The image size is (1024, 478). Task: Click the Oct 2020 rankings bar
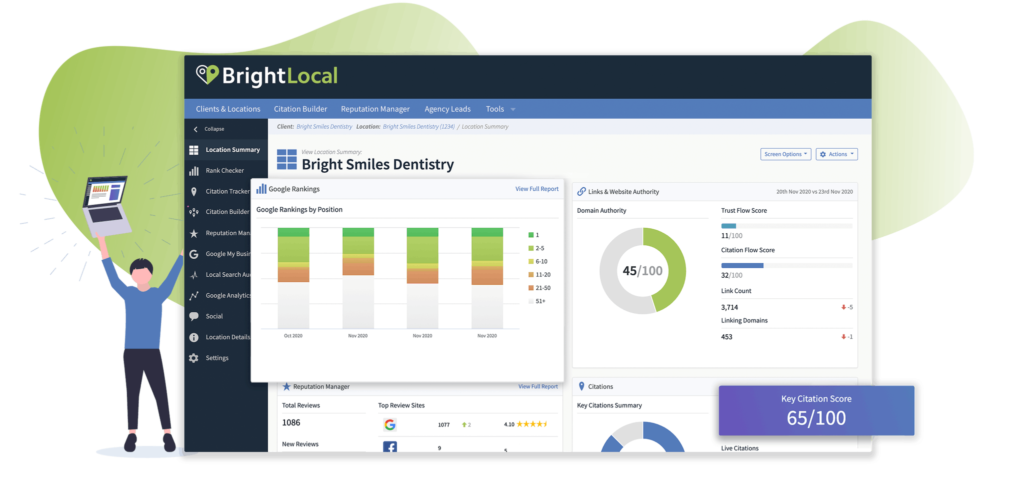(x=293, y=278)
